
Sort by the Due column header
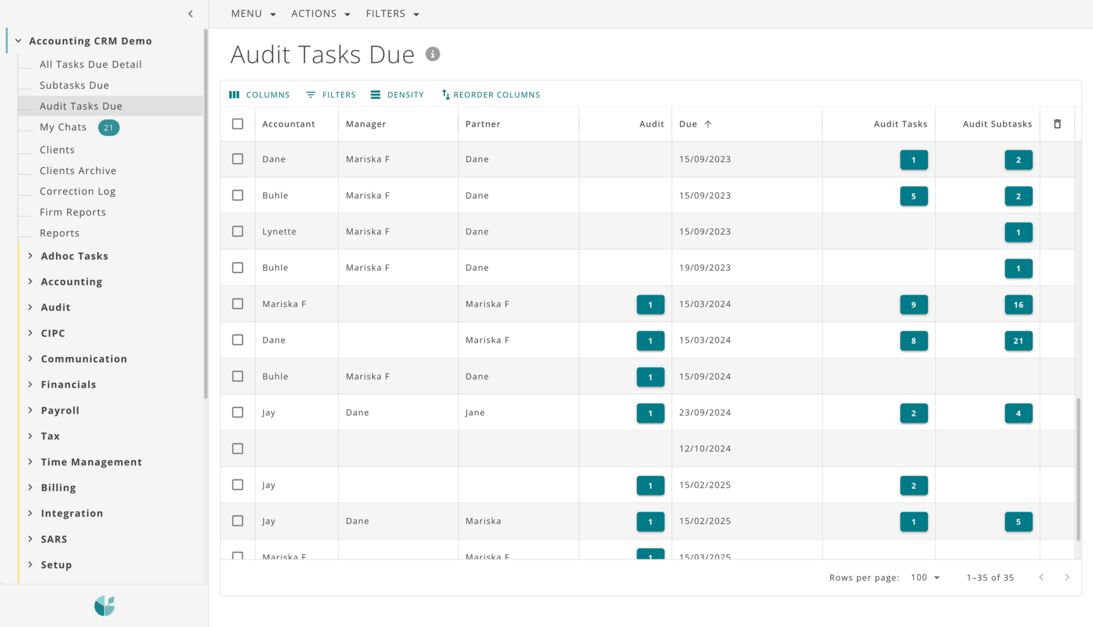click(688, 124)
